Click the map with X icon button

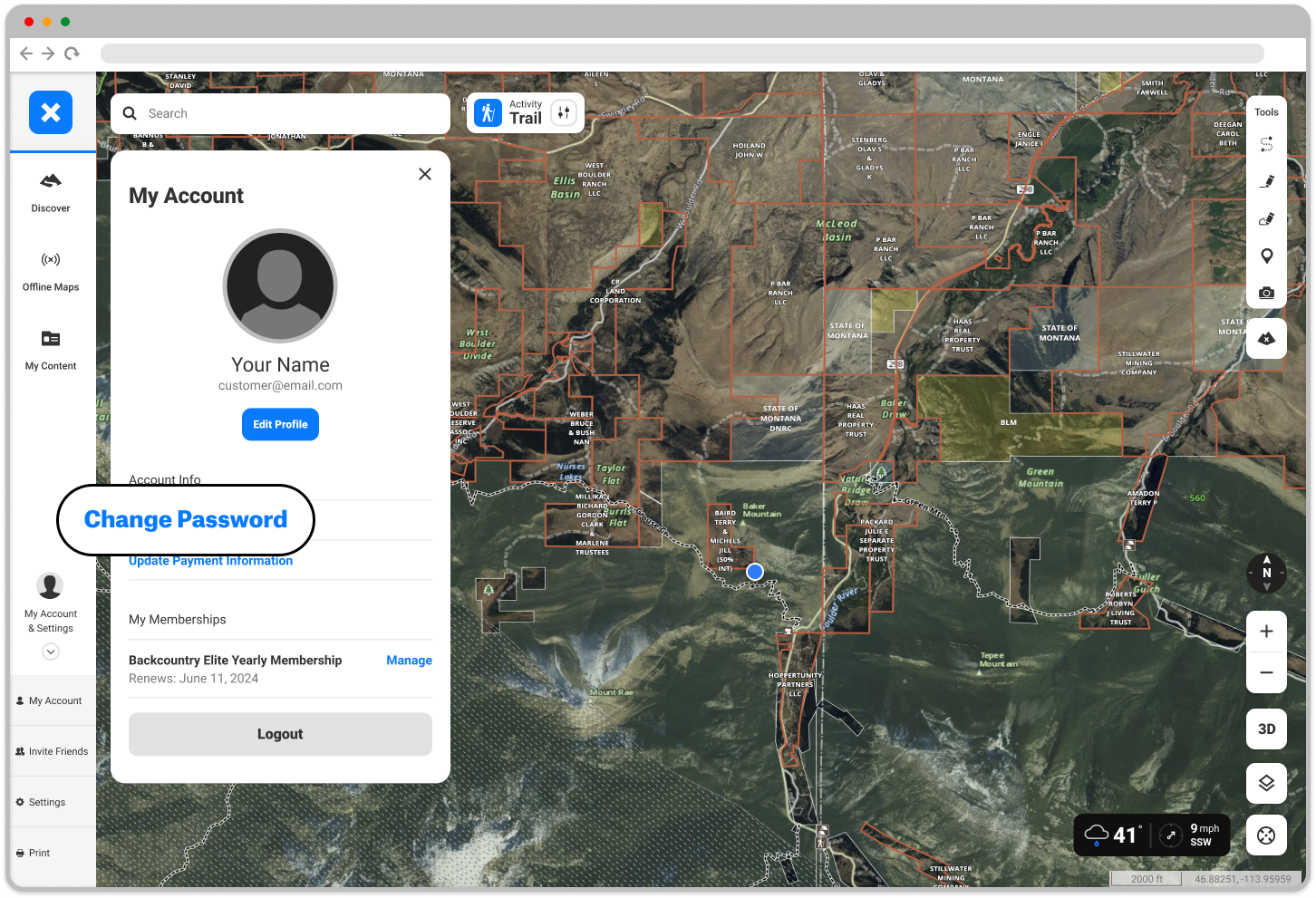coord(1267,338)
